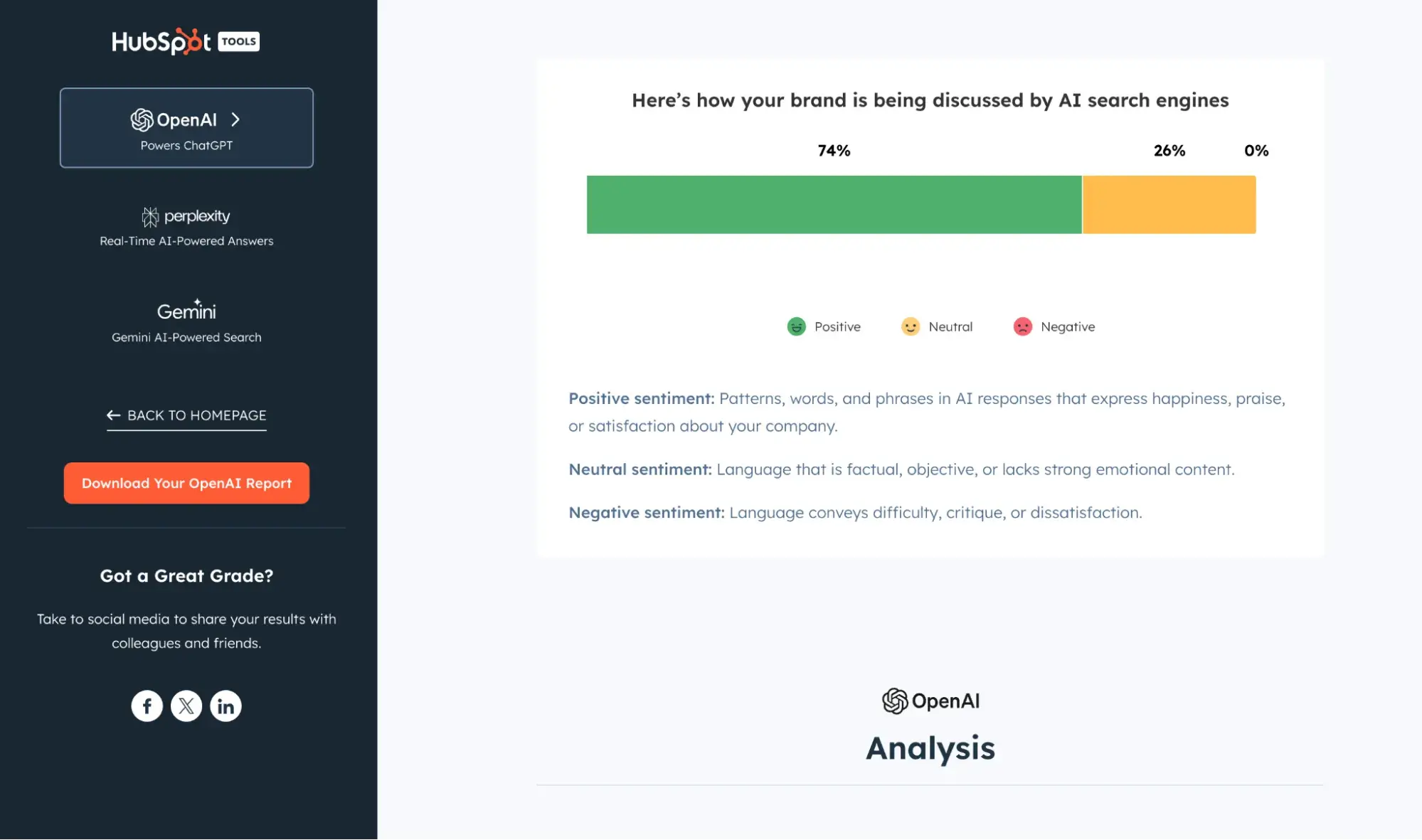Switch to the Perplexity tab
The width and height of the screenshot is (1422, 840).
point(186,226)
